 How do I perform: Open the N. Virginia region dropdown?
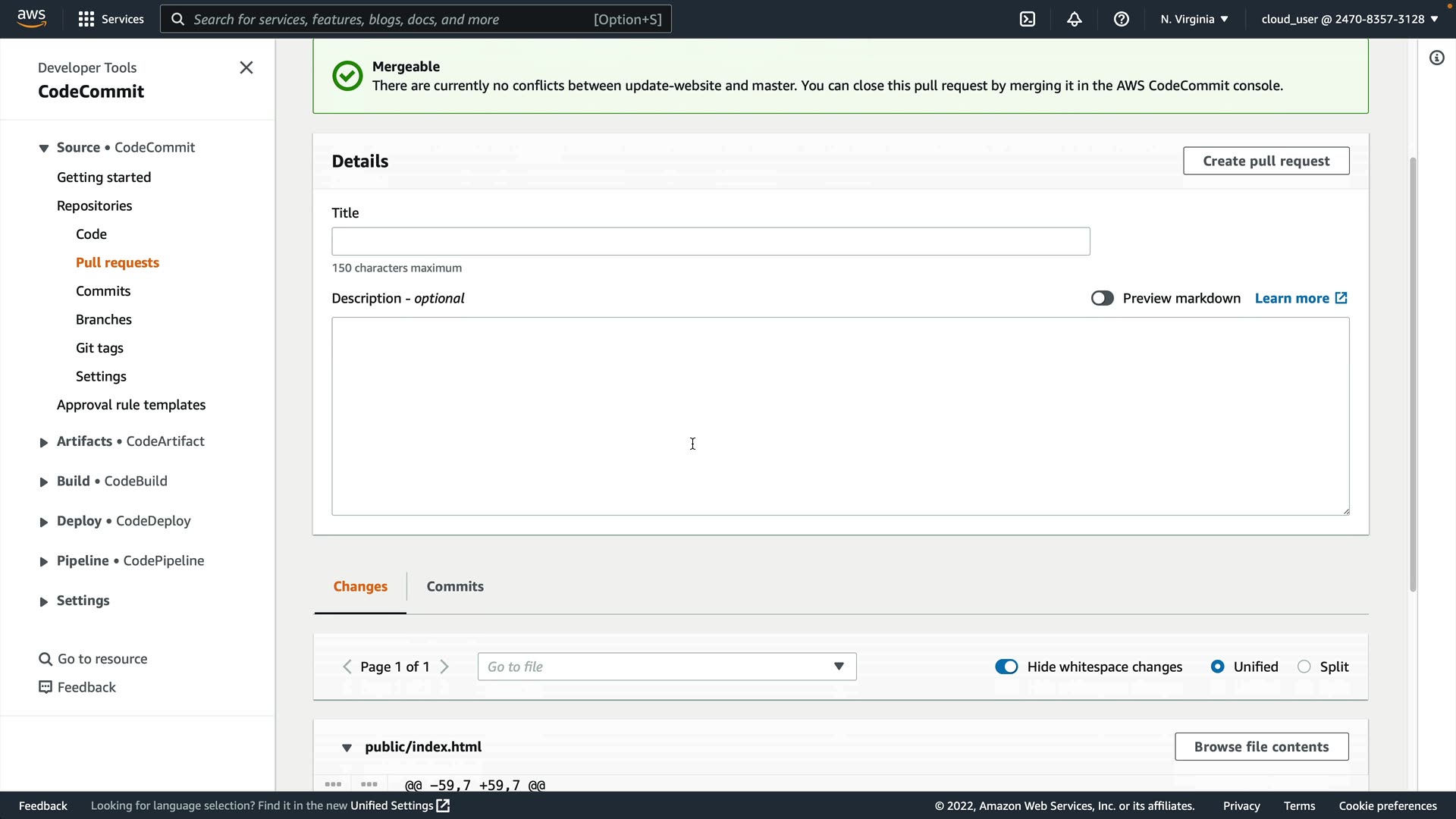[1194, 19]
